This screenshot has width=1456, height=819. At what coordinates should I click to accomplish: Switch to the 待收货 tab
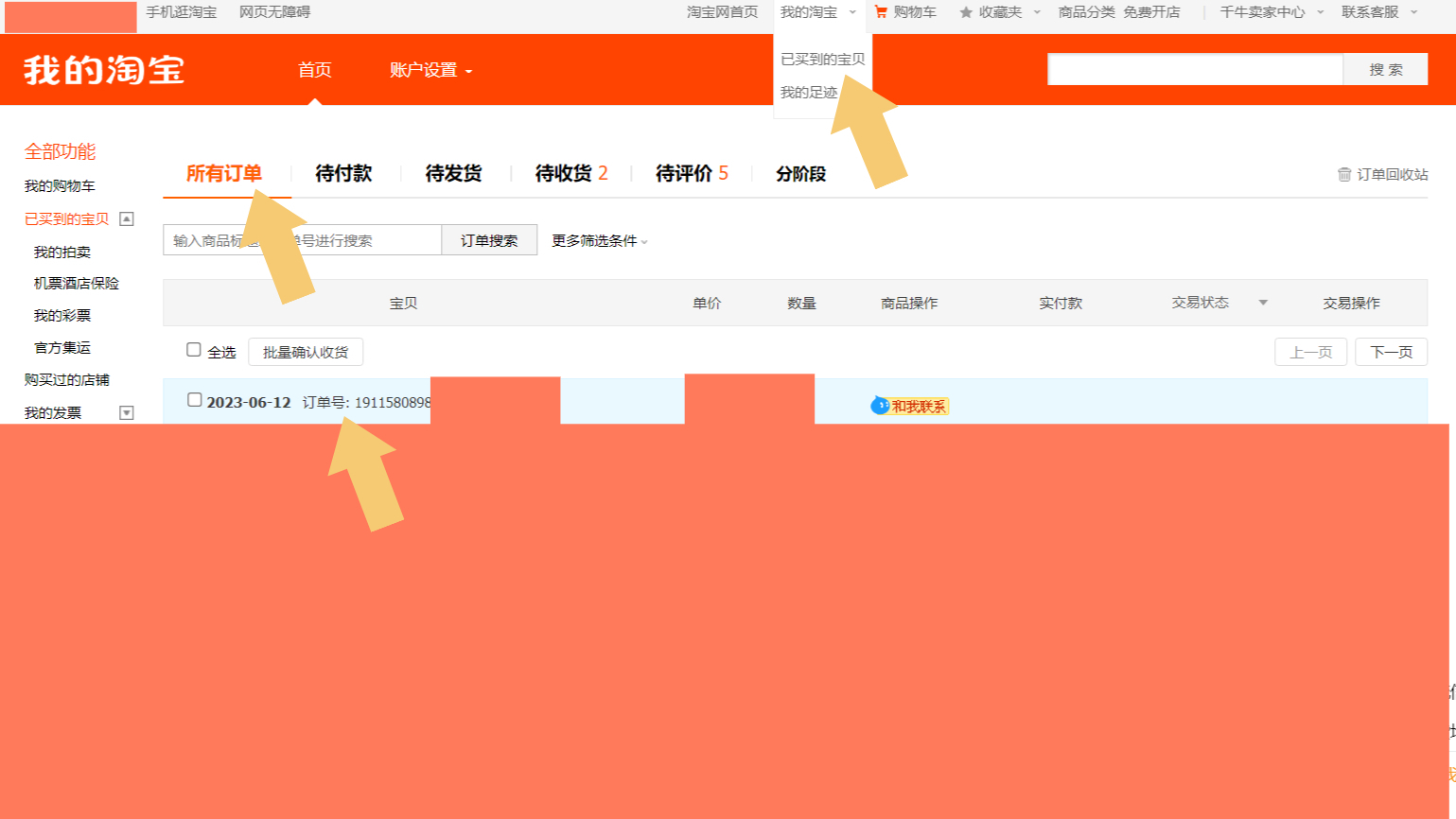coord(571,173)
